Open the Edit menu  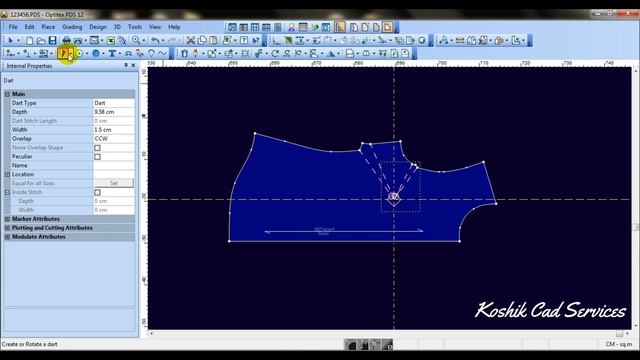[x=29, y=27]
